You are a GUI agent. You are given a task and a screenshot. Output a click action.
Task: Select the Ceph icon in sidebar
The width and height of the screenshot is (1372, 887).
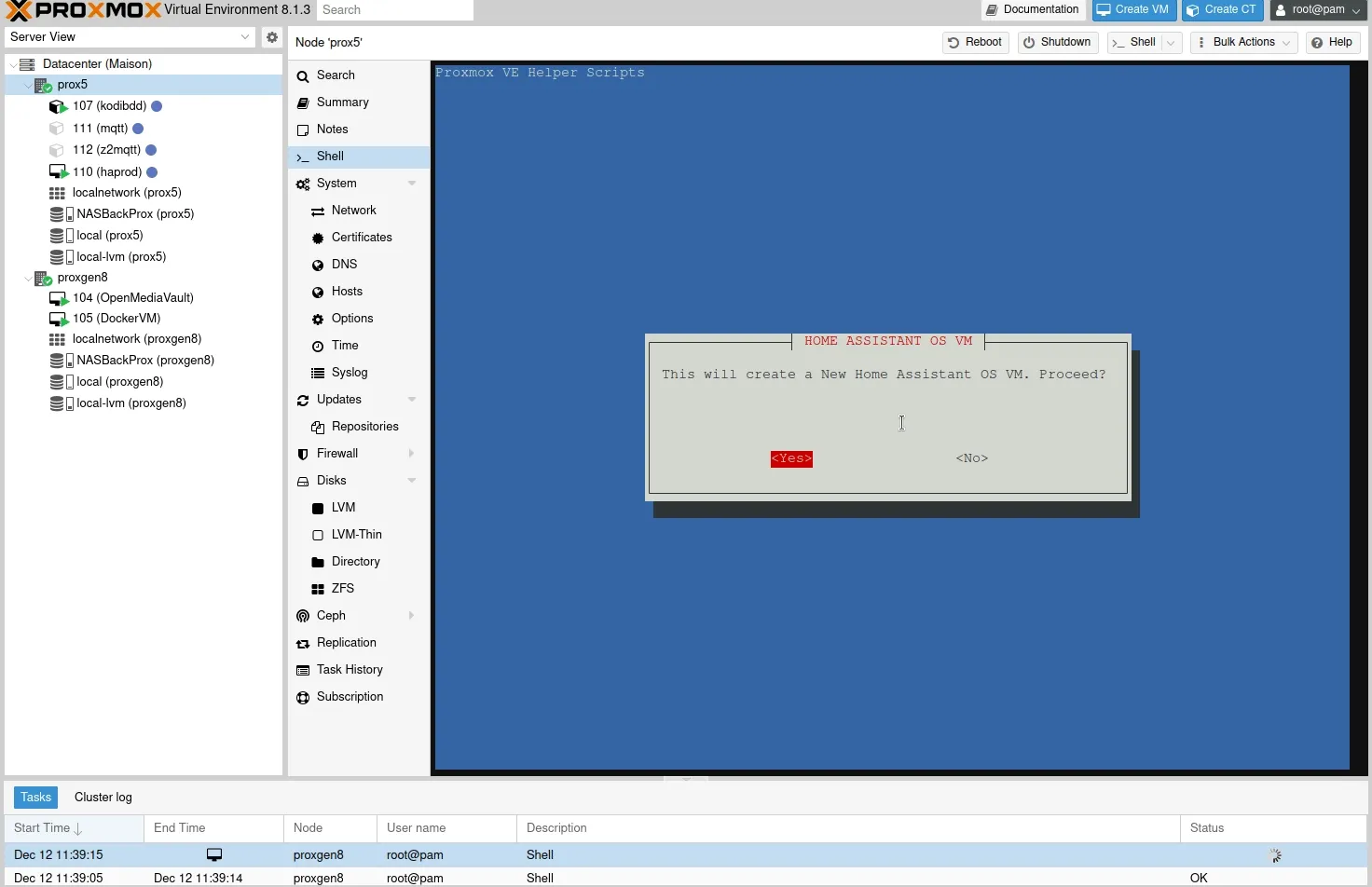coord(303,617)
